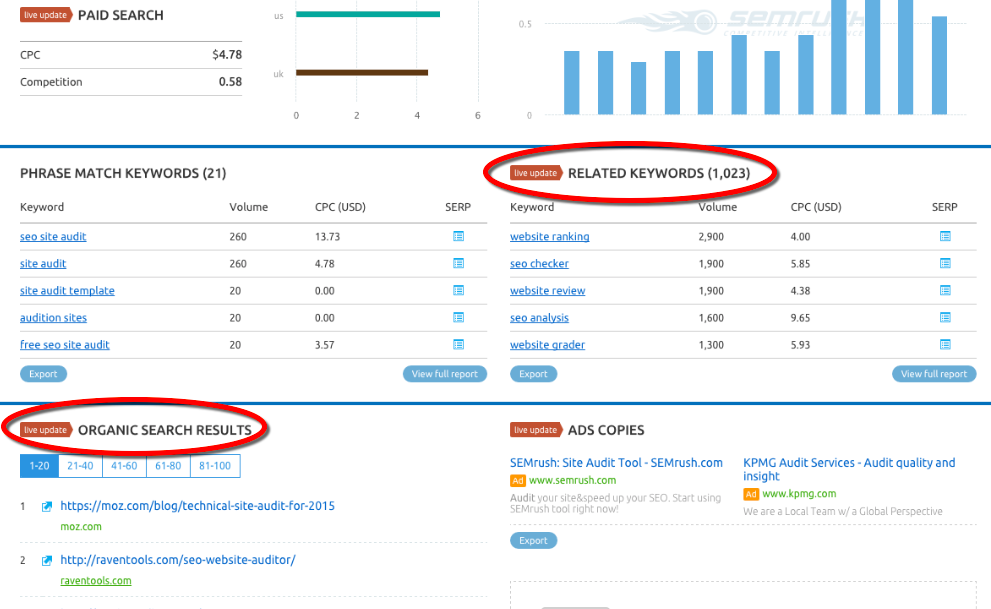The width and height of the screenshot is (991, 609).
Task: Click the brown UK bar in chart
Action: pos(362,72)
